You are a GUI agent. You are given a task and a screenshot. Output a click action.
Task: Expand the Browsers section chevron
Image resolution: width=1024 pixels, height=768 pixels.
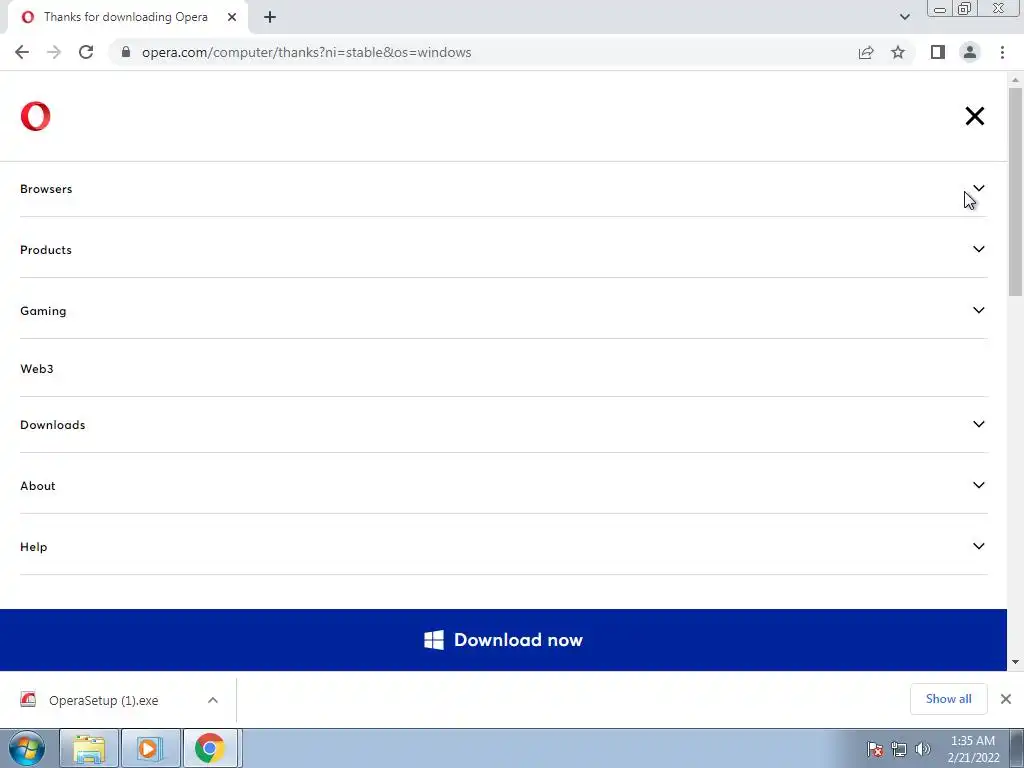point(978,188)
